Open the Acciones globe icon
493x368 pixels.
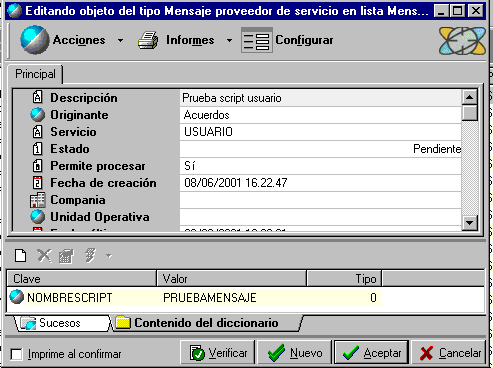(34, 40)
